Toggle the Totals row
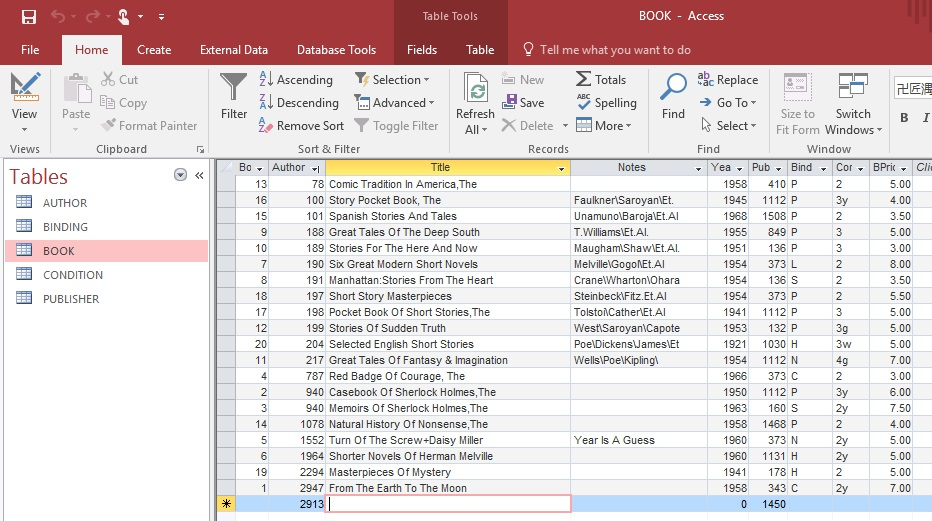 [601, 80]
